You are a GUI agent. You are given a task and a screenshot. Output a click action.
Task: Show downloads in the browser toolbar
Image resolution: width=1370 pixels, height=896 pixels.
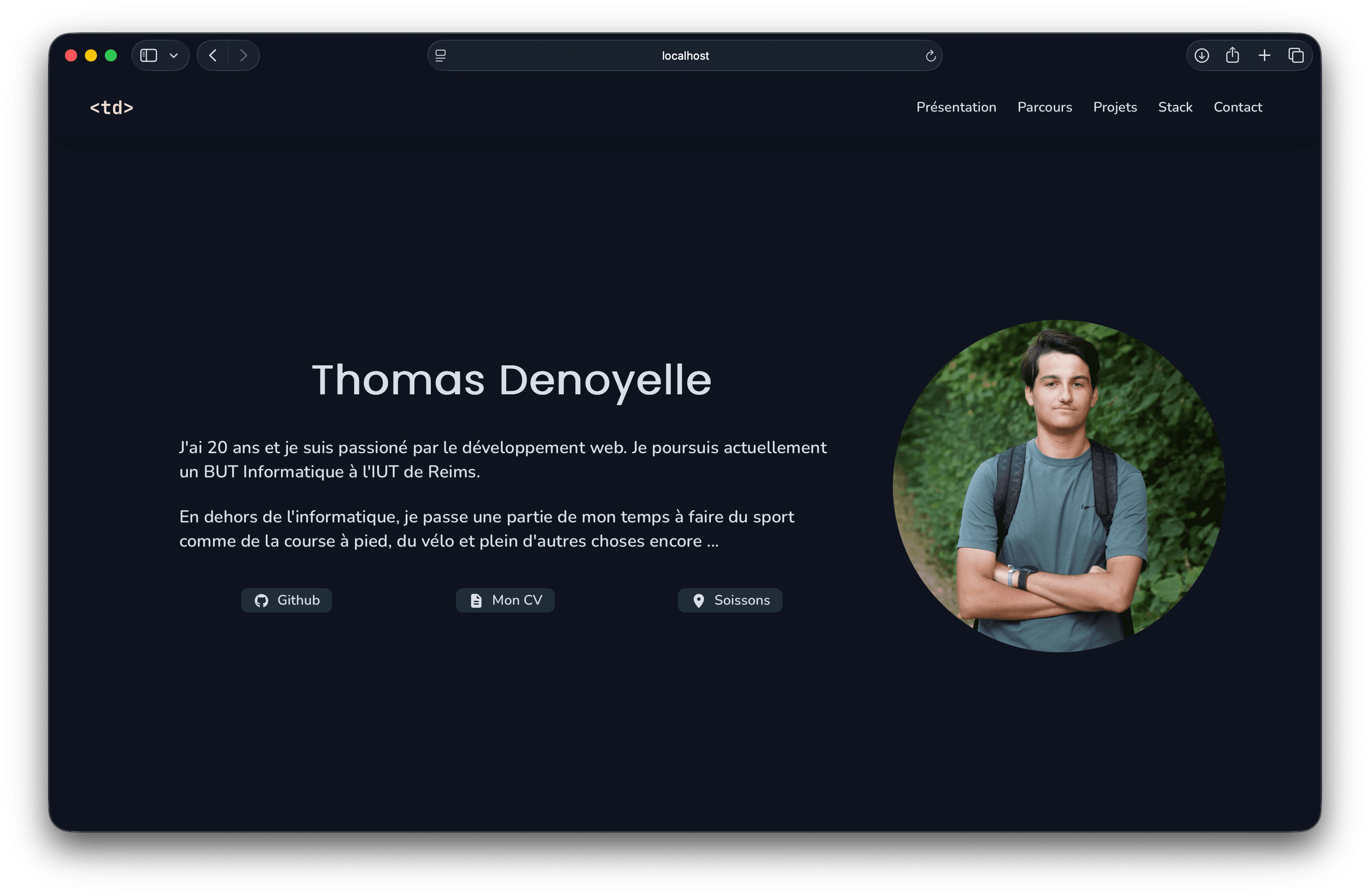(1201, 55)
